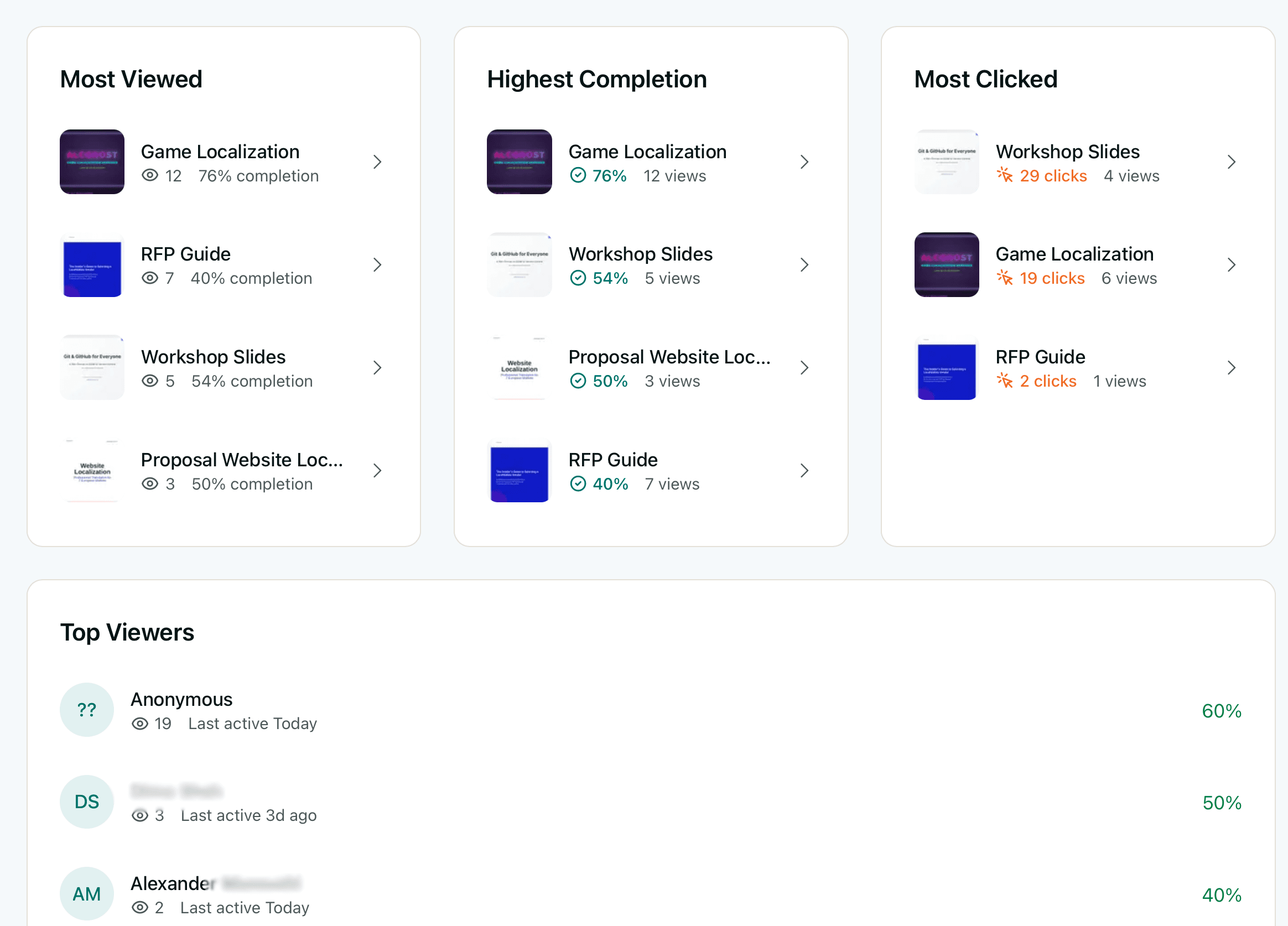The image size is (1288, 926).
Task: Open details for Workshop Slides in Highest Completion
Action: [804, 264]
